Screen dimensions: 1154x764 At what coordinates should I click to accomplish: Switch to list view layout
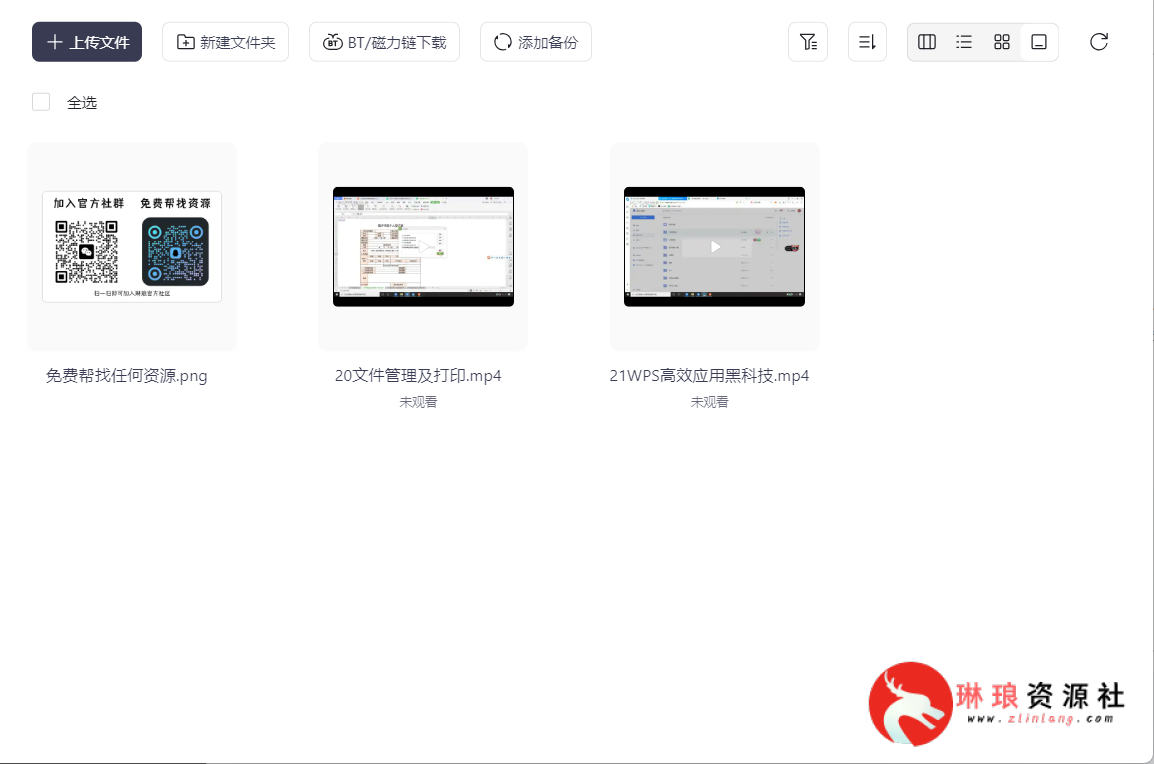point(964,42)
